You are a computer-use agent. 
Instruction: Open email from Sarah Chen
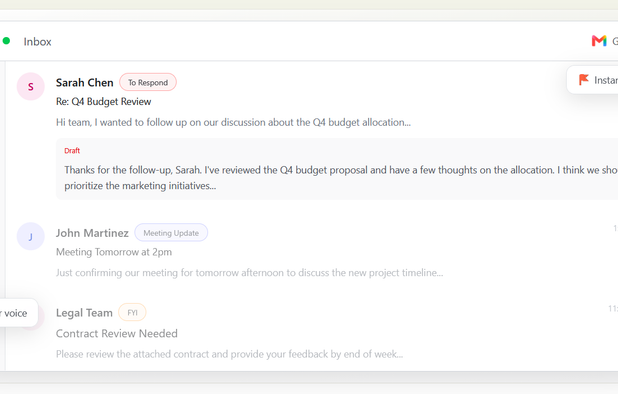84,83
